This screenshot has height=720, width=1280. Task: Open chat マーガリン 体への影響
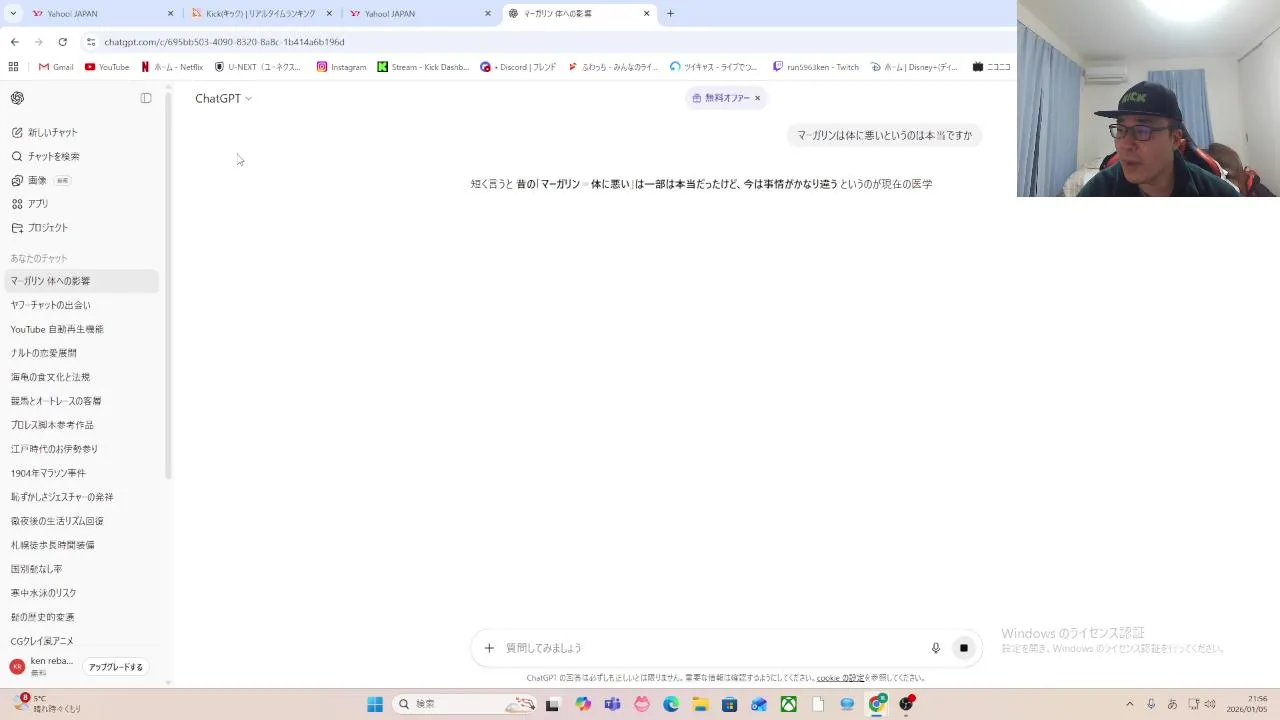click(x=82, y=281)
